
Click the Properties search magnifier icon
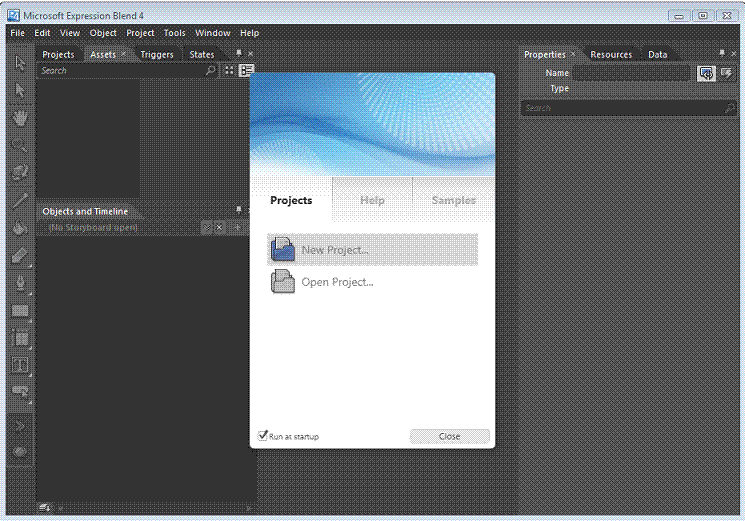coord(729,108)
